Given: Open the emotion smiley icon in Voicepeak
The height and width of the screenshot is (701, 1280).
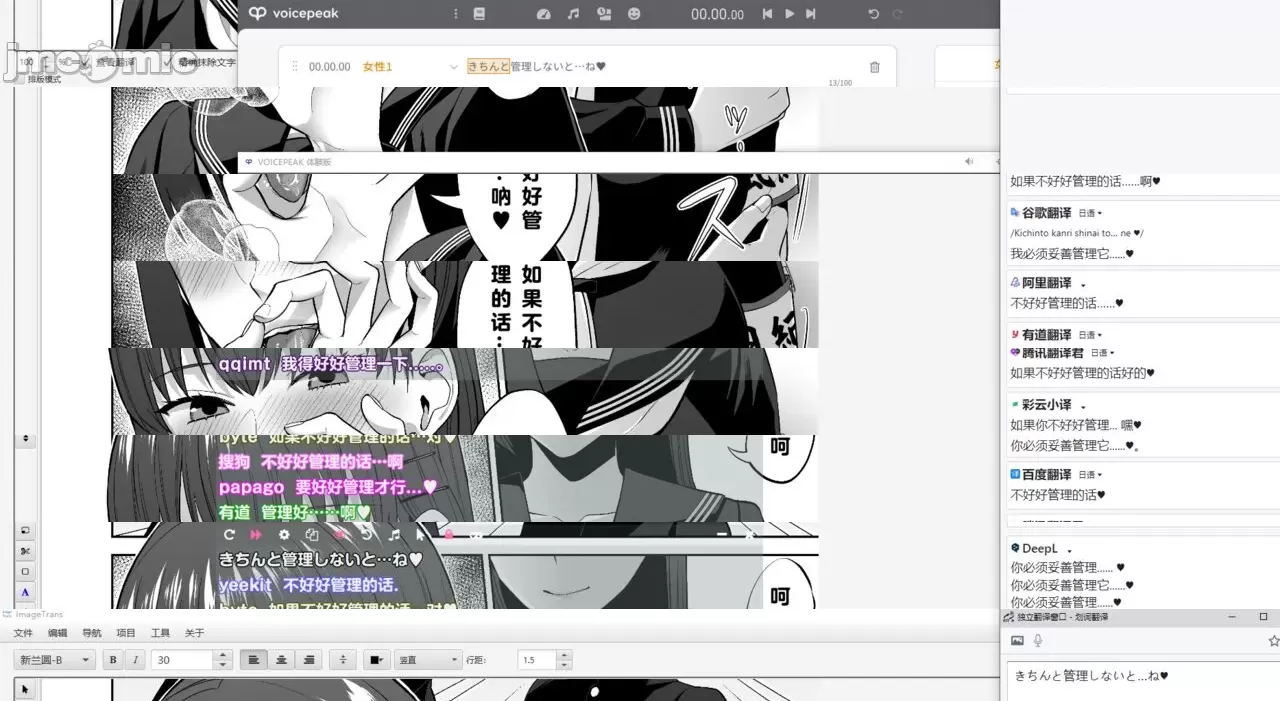Looking at the screenshot, I should tap(634, 14).
